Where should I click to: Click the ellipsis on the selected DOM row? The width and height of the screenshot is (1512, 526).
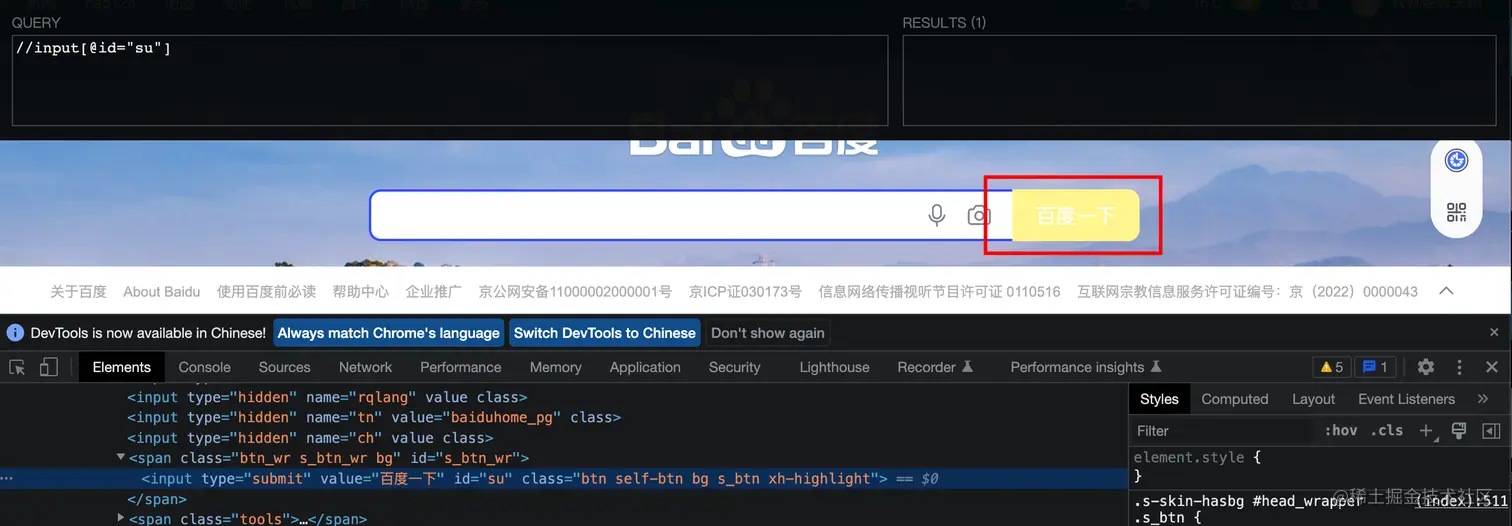(x=7, y=479)
